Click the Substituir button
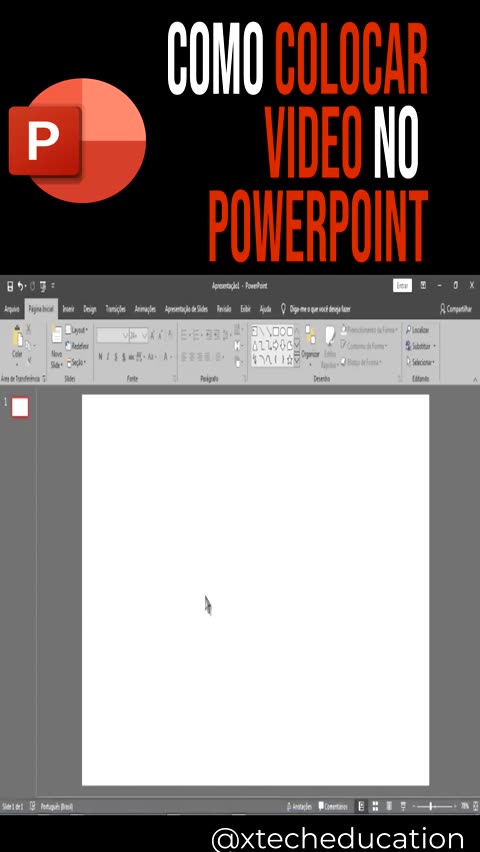Screen dimensions: 480x852 tap(420, 346)
